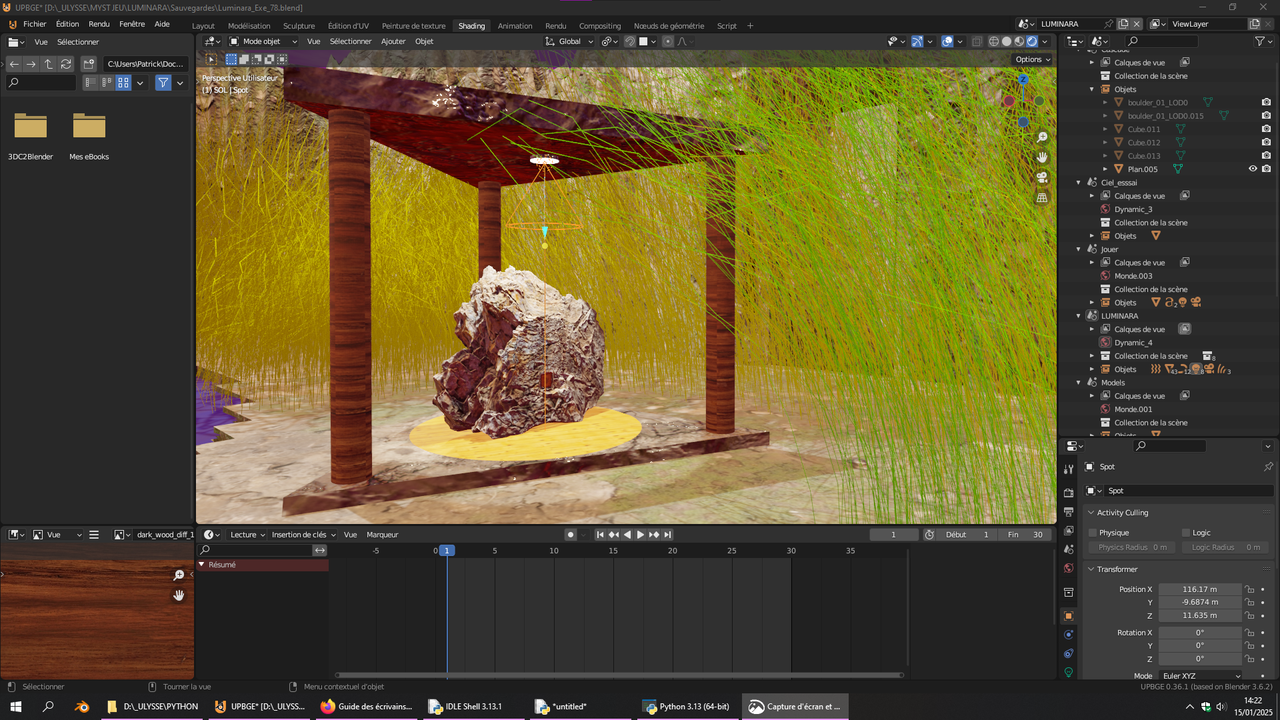Toggle render camera icon of Cube.011

pyautogui.click(x=1266, y=129)
